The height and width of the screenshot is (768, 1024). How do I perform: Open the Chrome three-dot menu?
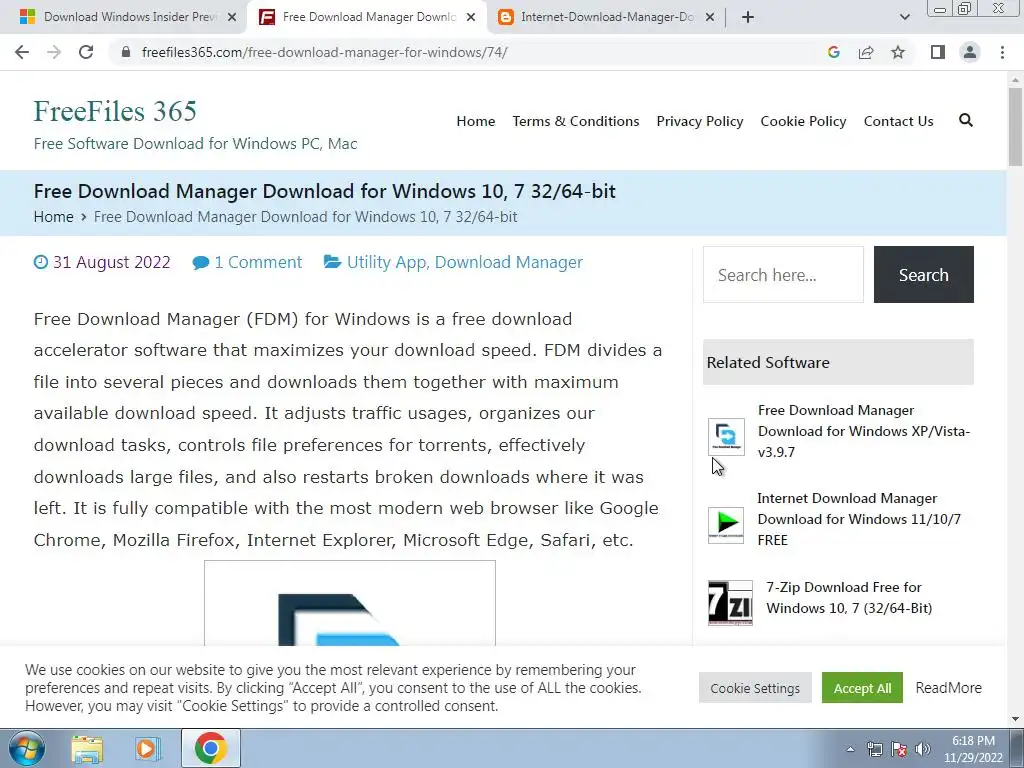(1002, 52)
